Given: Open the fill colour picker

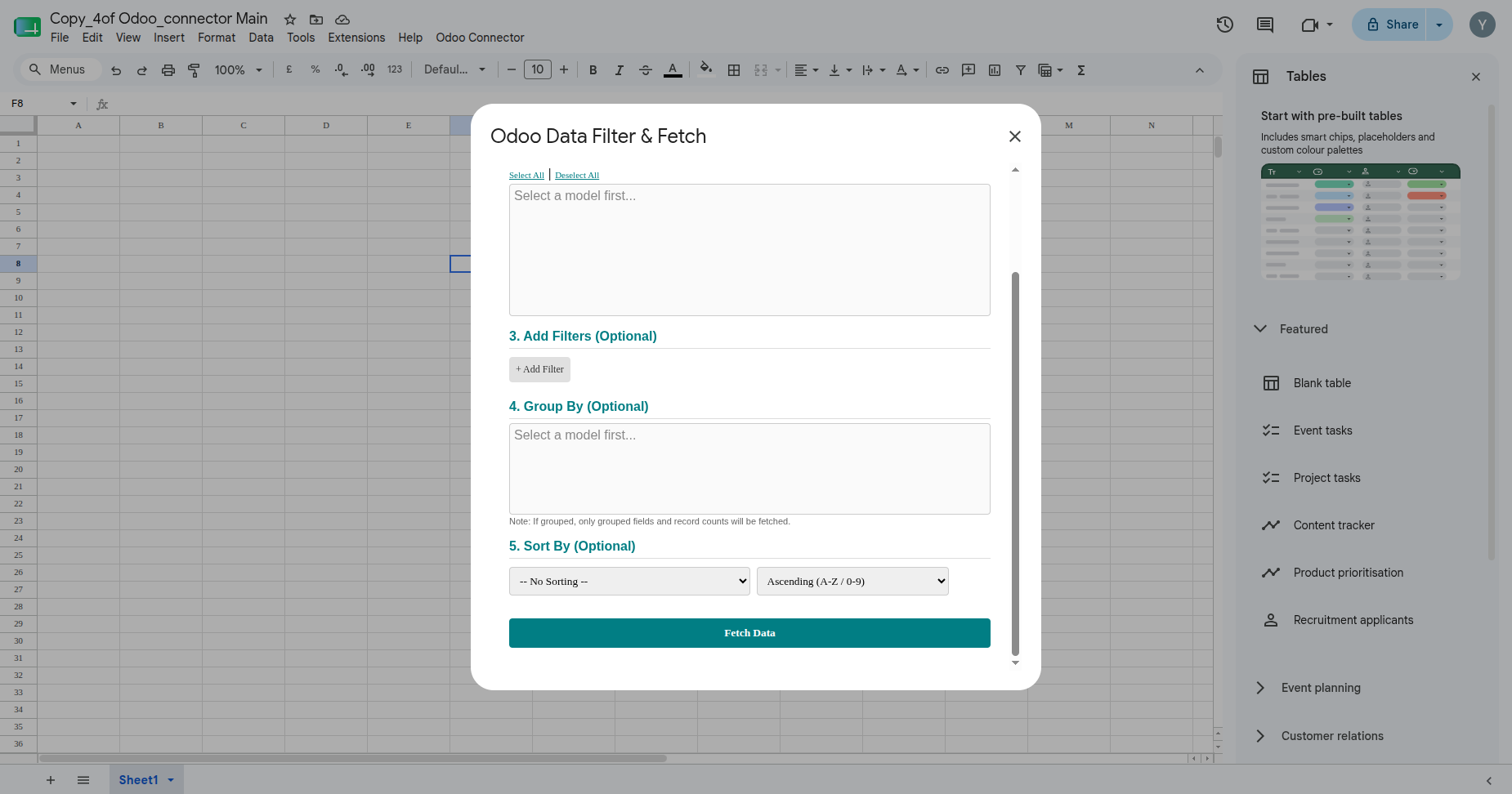Looking at the screenshot, I should [706, 70].
